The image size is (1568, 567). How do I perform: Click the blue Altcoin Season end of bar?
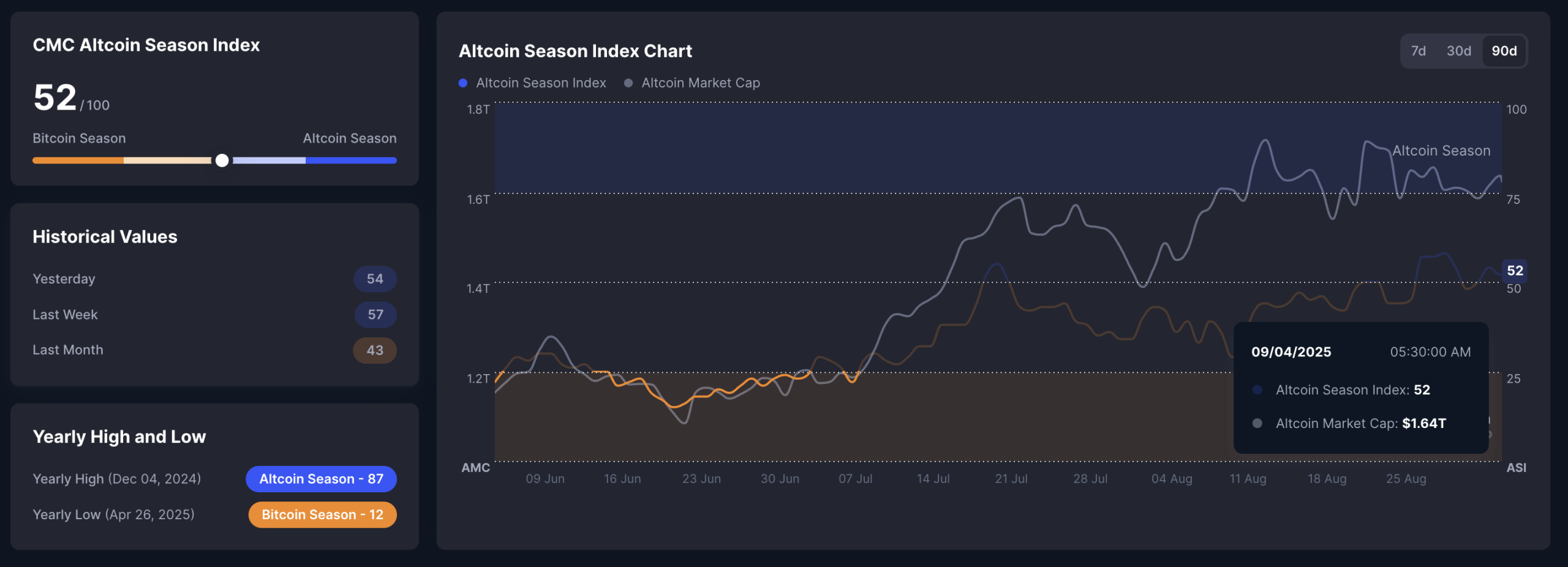click(x=351, y=160)
